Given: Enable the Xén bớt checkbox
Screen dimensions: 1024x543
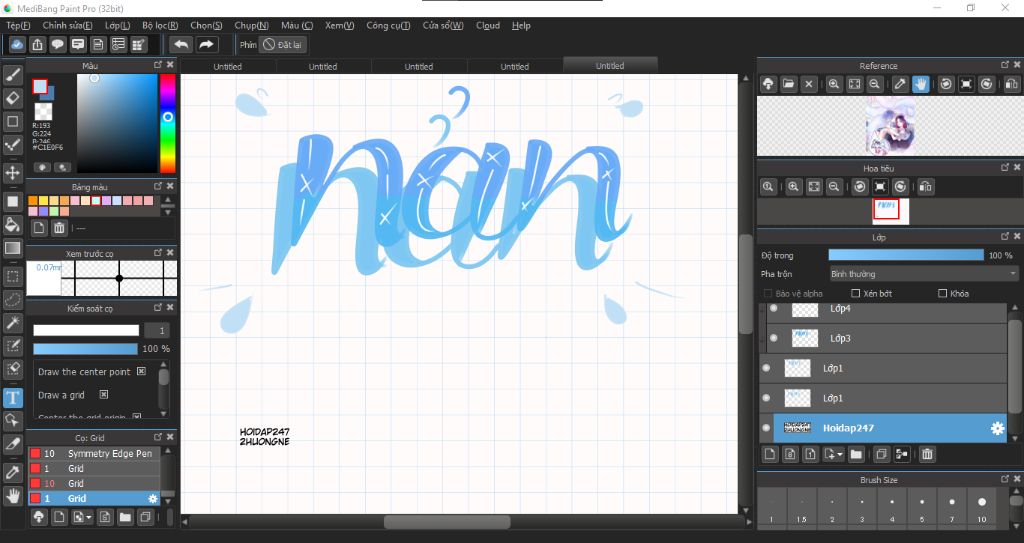Looking at the screenshot, I should 856,293.
